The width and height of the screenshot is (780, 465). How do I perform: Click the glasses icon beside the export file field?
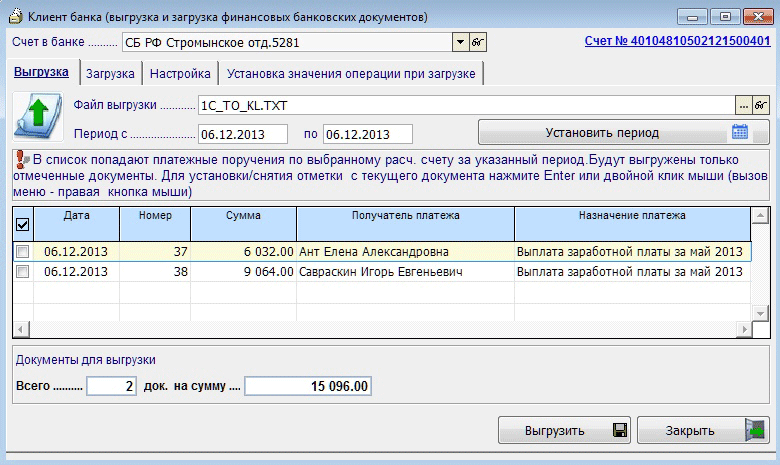coord(761,105)
